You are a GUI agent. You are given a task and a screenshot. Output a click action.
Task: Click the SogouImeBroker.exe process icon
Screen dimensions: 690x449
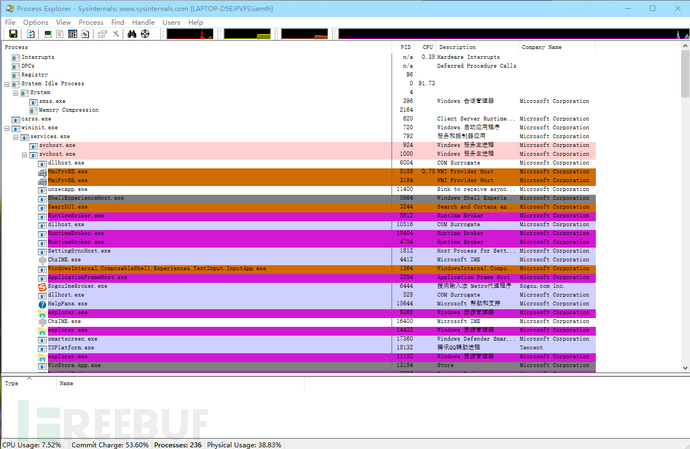coord(41,286)
